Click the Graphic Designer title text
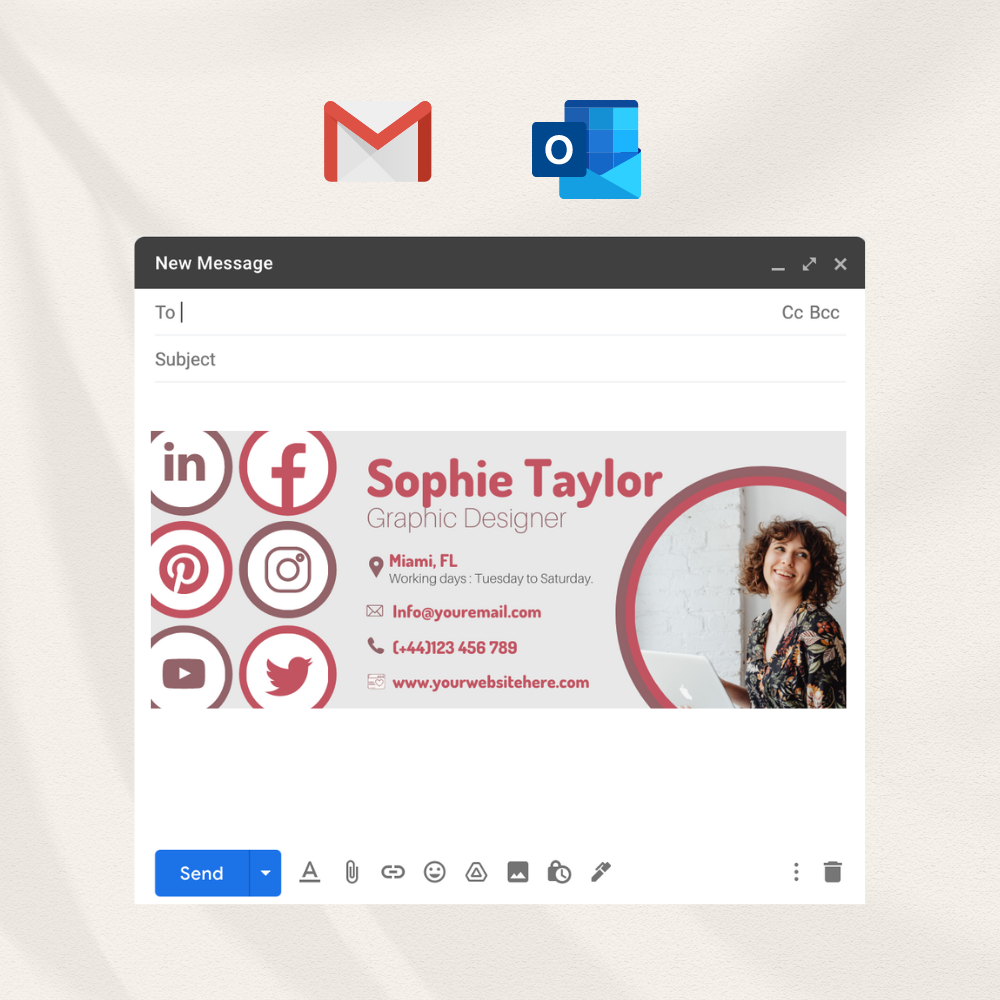The image size is (1000, 1000). [466, 518]
